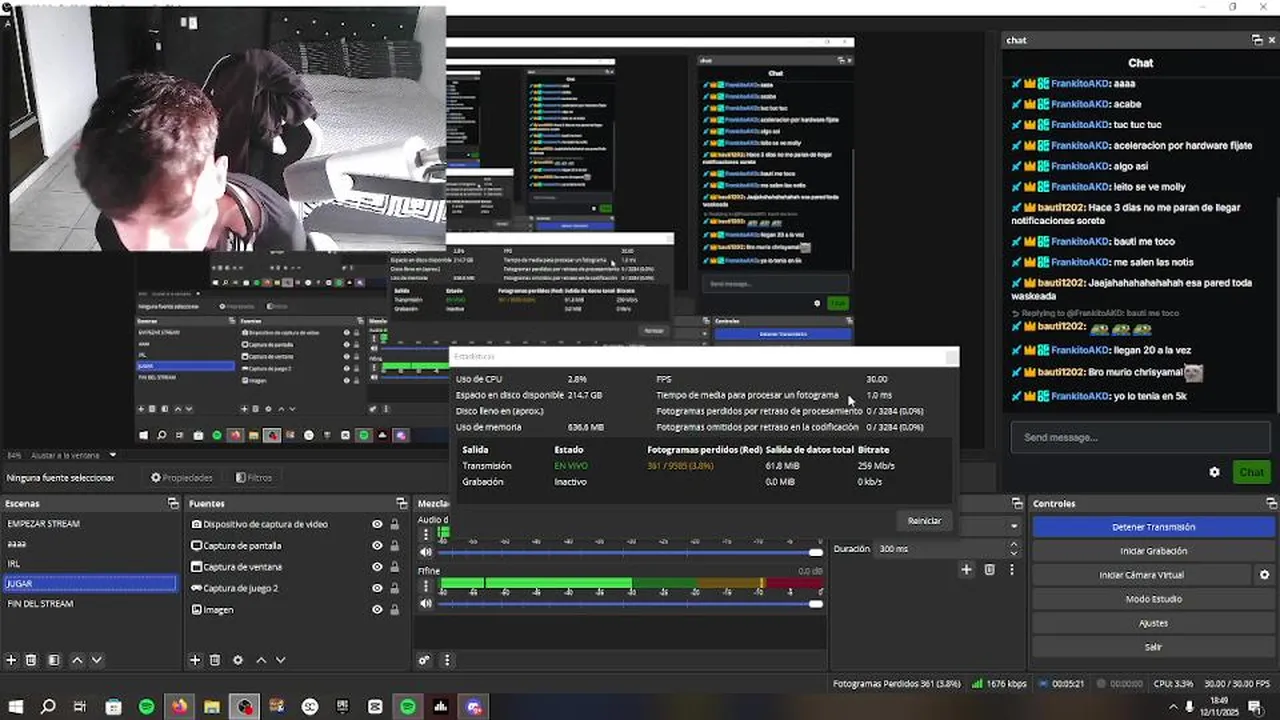Open taskbar search magnifier
The height and width of the screenshot is (720, 1280).
click(48, 707)
